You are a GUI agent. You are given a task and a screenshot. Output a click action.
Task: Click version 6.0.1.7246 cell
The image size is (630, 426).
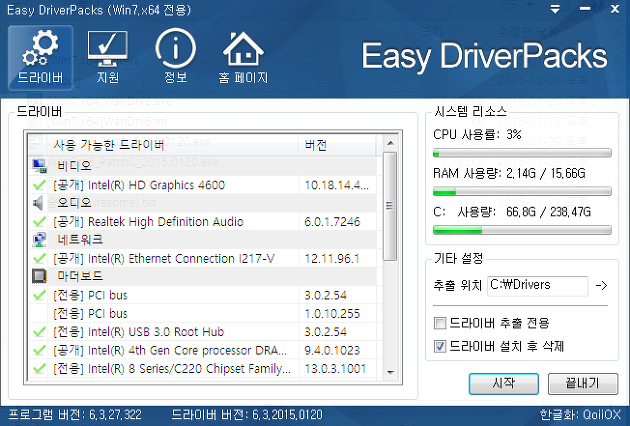[332, 221]
